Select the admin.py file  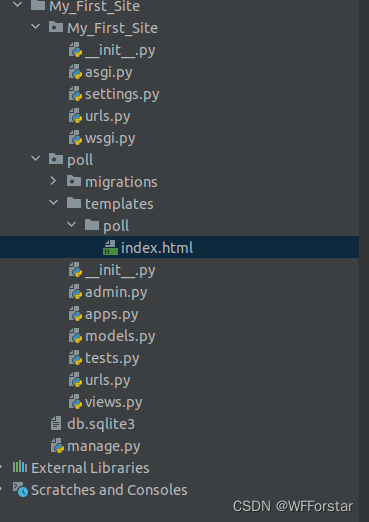[x=116, y=292]
